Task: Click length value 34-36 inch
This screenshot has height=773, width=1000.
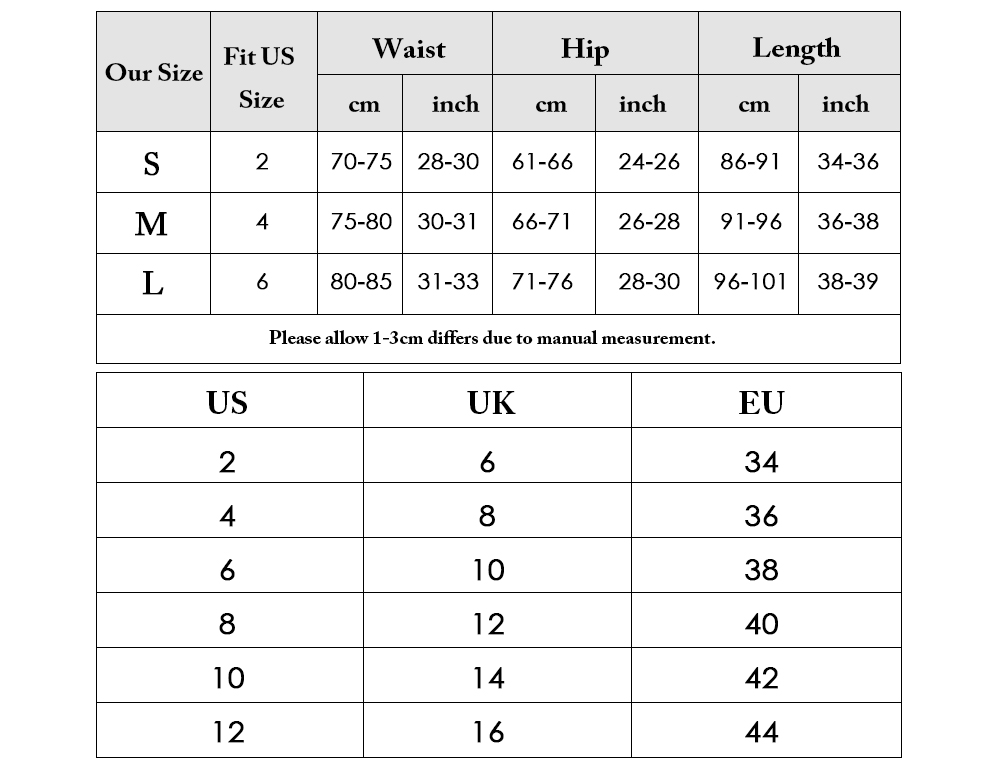Action: 849,163
